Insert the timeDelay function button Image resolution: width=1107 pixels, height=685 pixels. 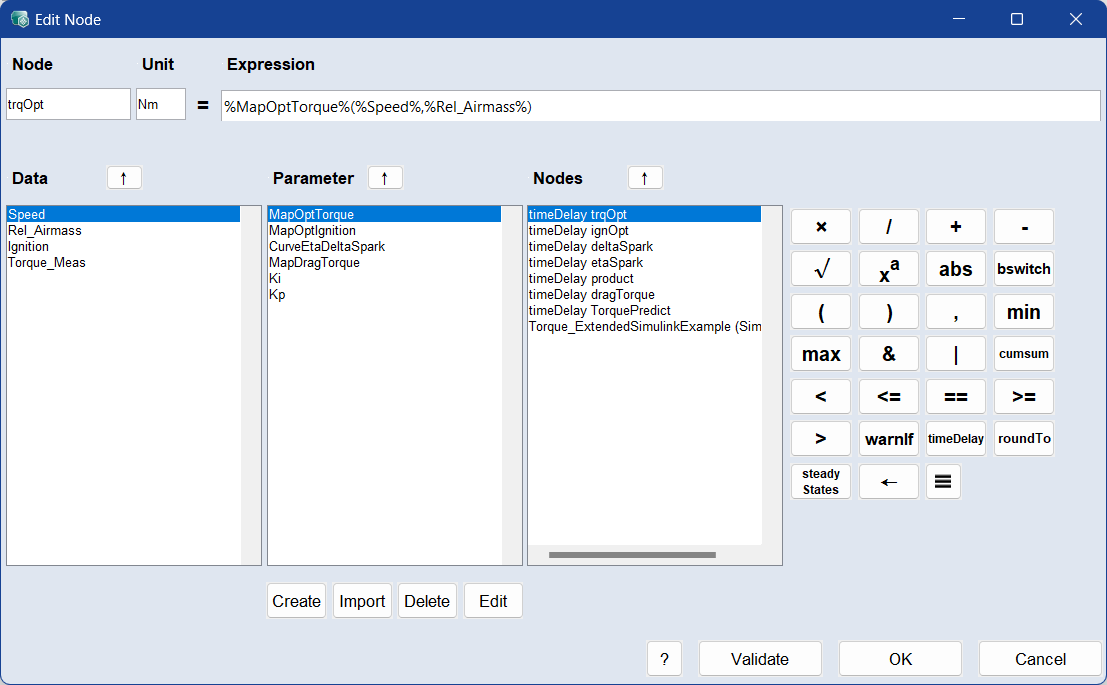955,439
